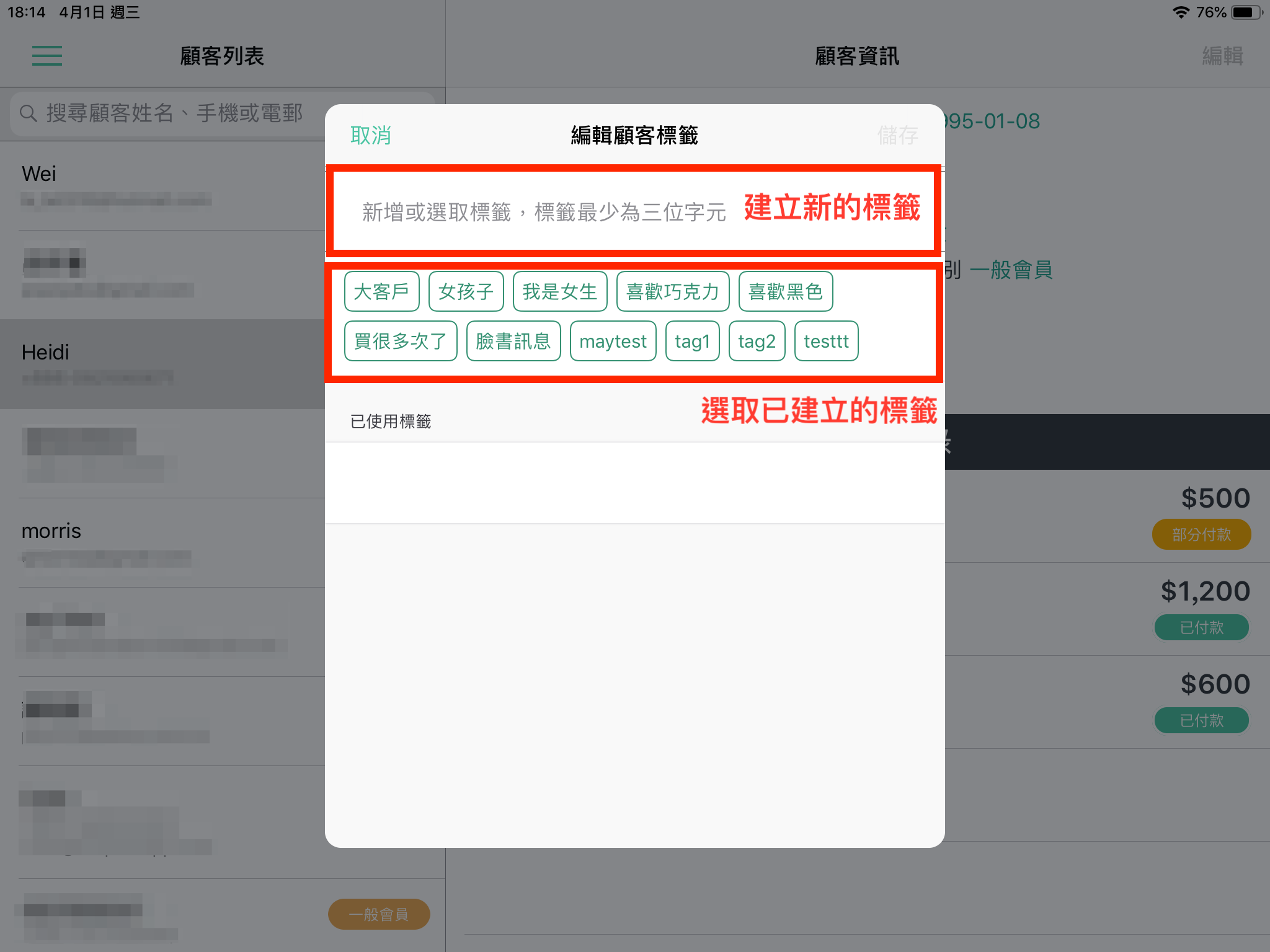Select the 喜歡巧克力 tag

pos(673,291)
